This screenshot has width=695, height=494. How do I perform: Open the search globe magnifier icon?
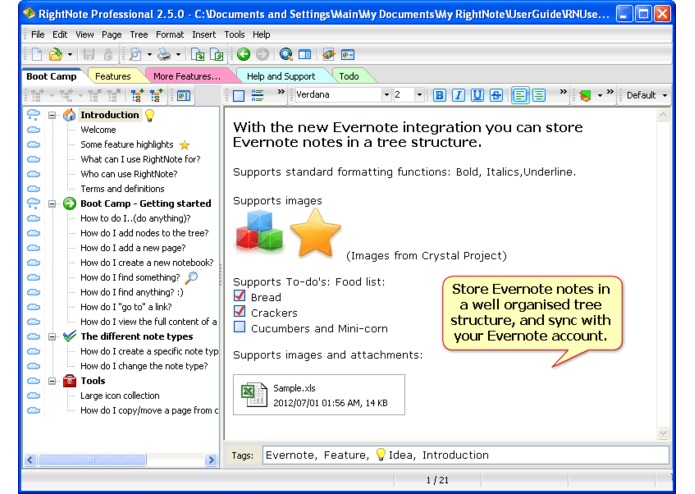(286, 54)
